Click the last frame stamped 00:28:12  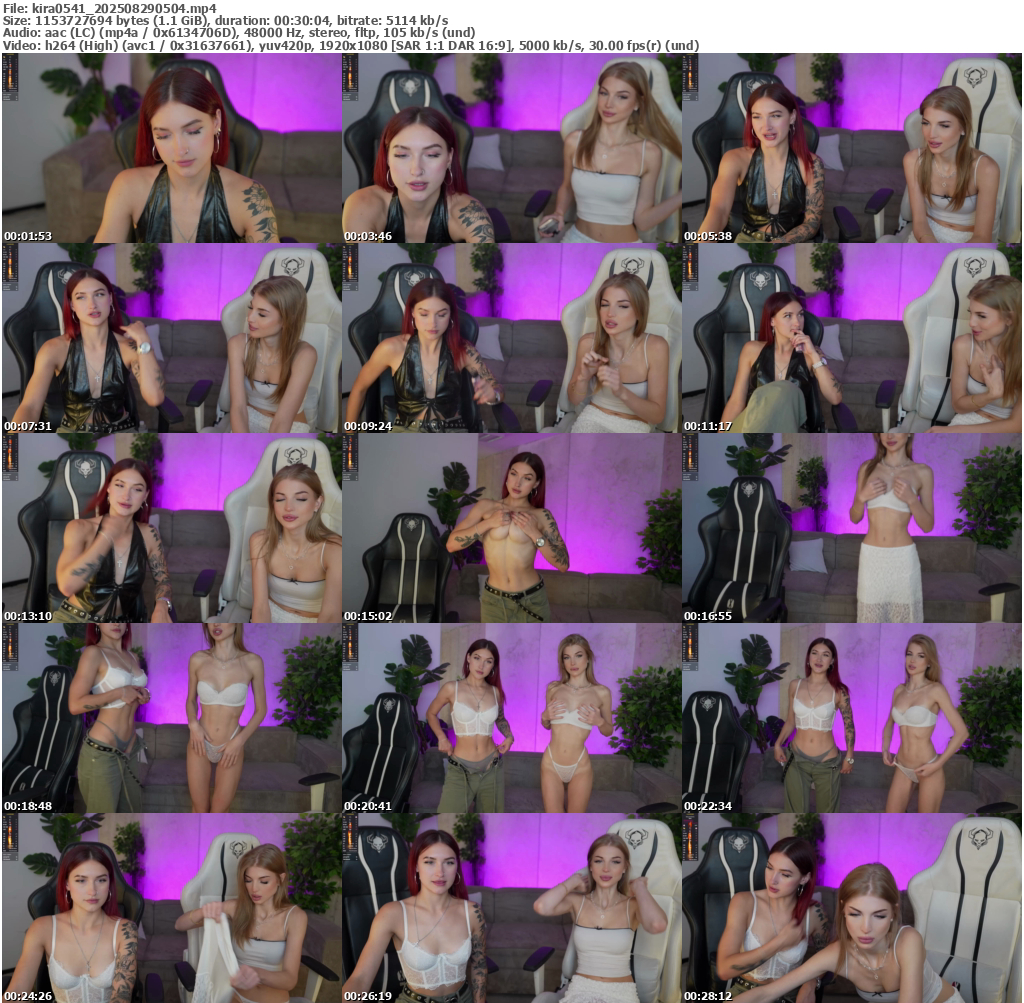coord(852,908)
